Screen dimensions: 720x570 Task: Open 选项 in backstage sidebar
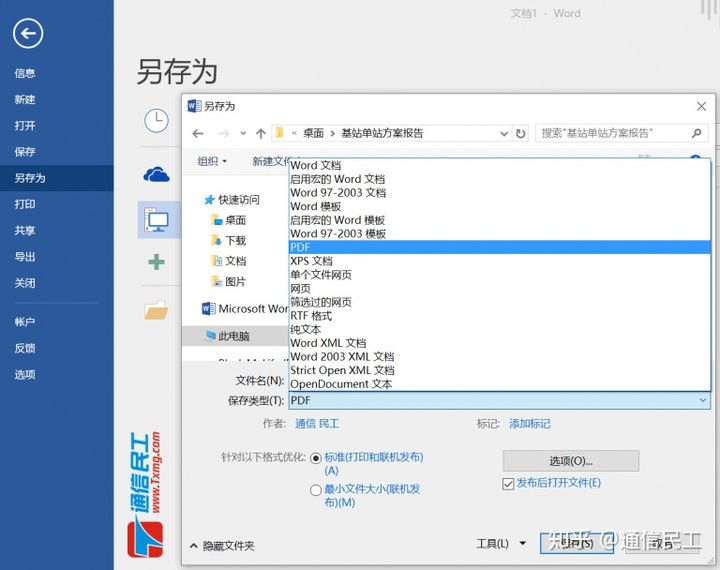(25, 374)
